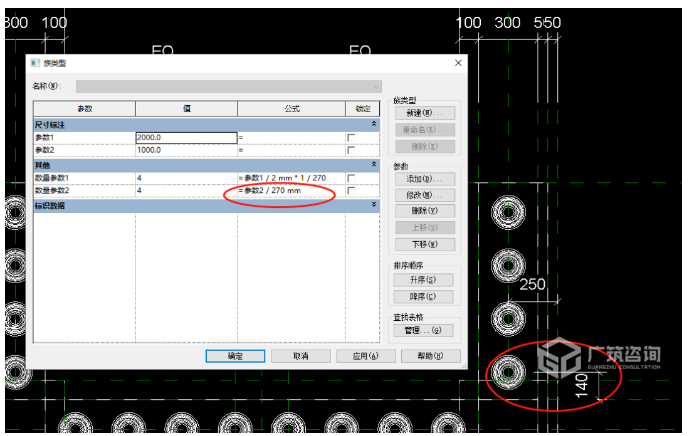Toggle lock checkbox for 数量参数2
This screenshot has width=688, height=436.
click(x=351, y=191)
